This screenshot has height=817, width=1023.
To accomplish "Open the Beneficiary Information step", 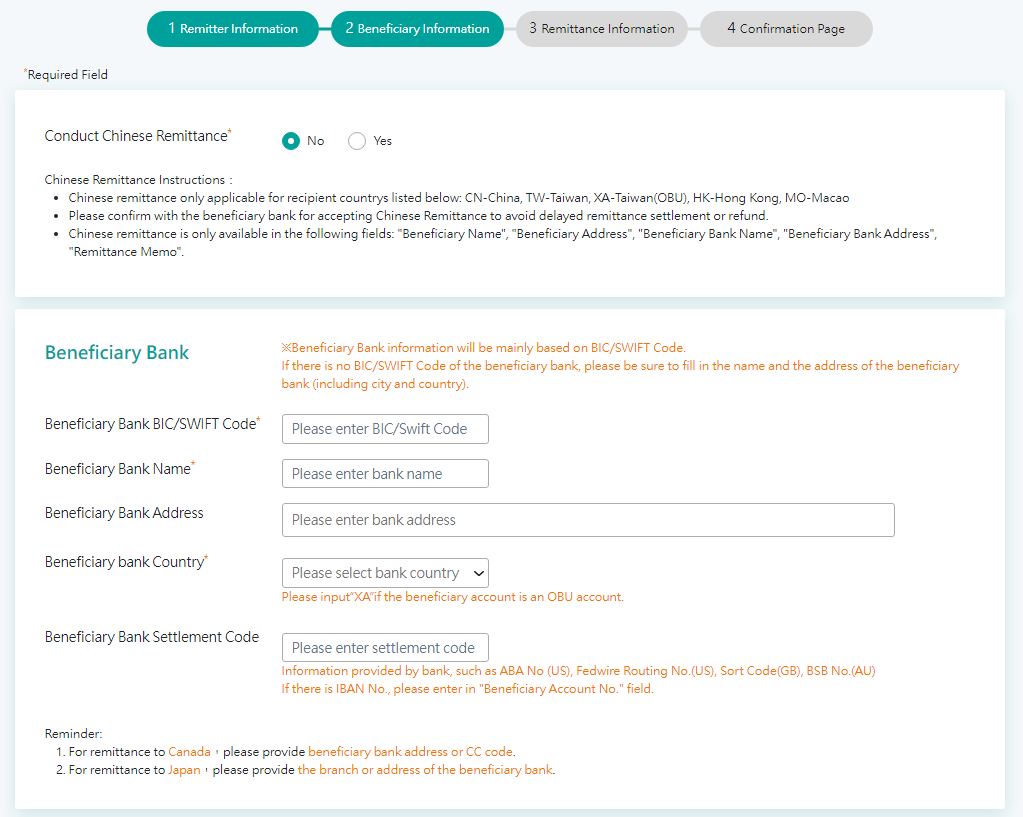I will (x=417, y=29).
